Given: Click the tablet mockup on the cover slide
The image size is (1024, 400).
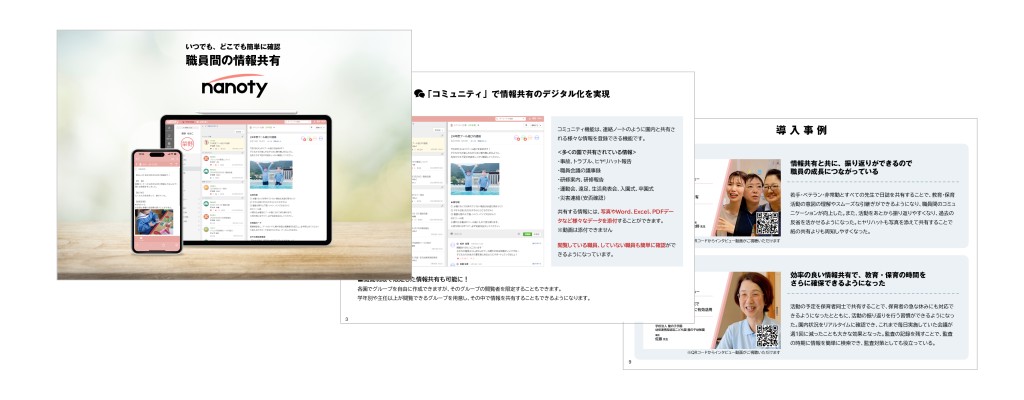Looking at the screenshot, I should (247, 180).
